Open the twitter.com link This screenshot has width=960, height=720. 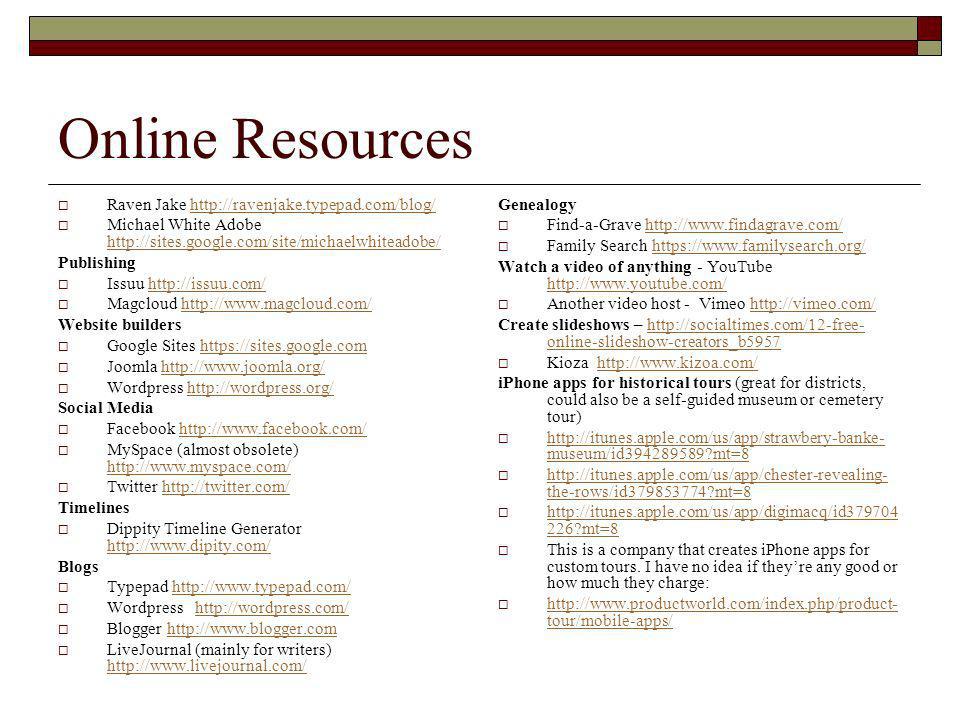click(x=225, y=487)
